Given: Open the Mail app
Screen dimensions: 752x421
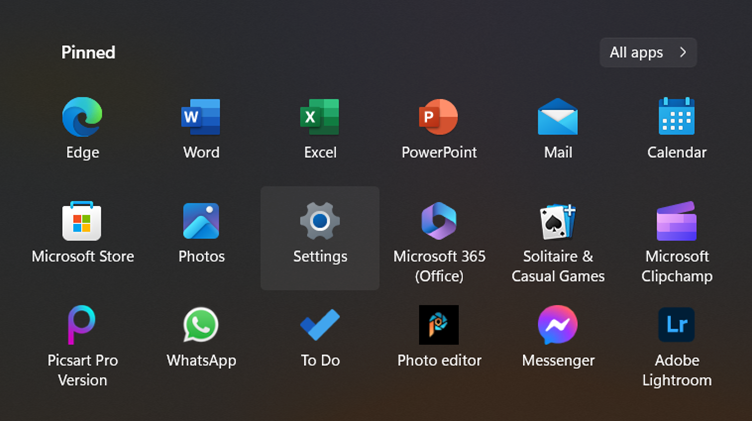Looking at the screenshot, I should [558, 117].
